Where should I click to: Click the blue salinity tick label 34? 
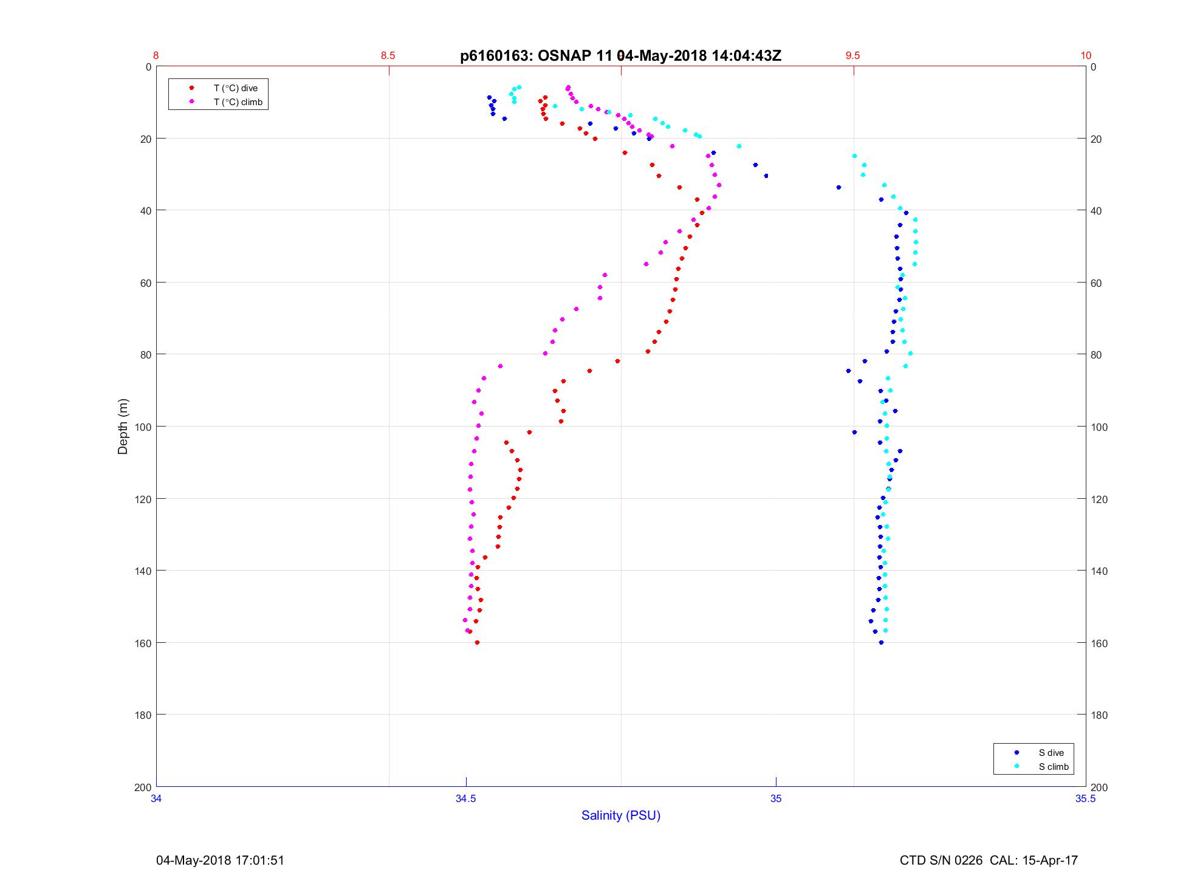(x=156, y=798)
